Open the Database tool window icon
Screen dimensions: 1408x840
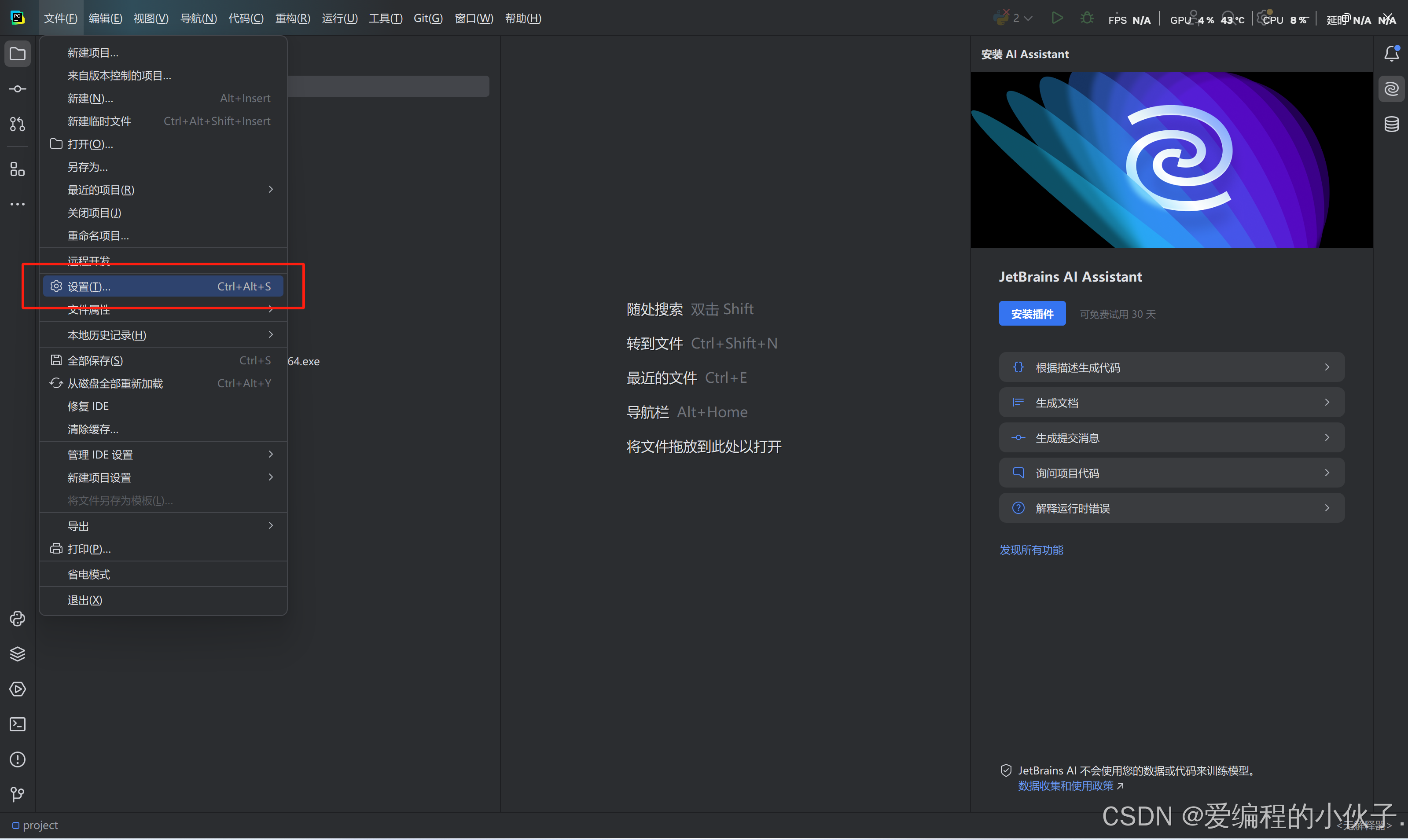pyautogui.click(x=1391, y=124)
